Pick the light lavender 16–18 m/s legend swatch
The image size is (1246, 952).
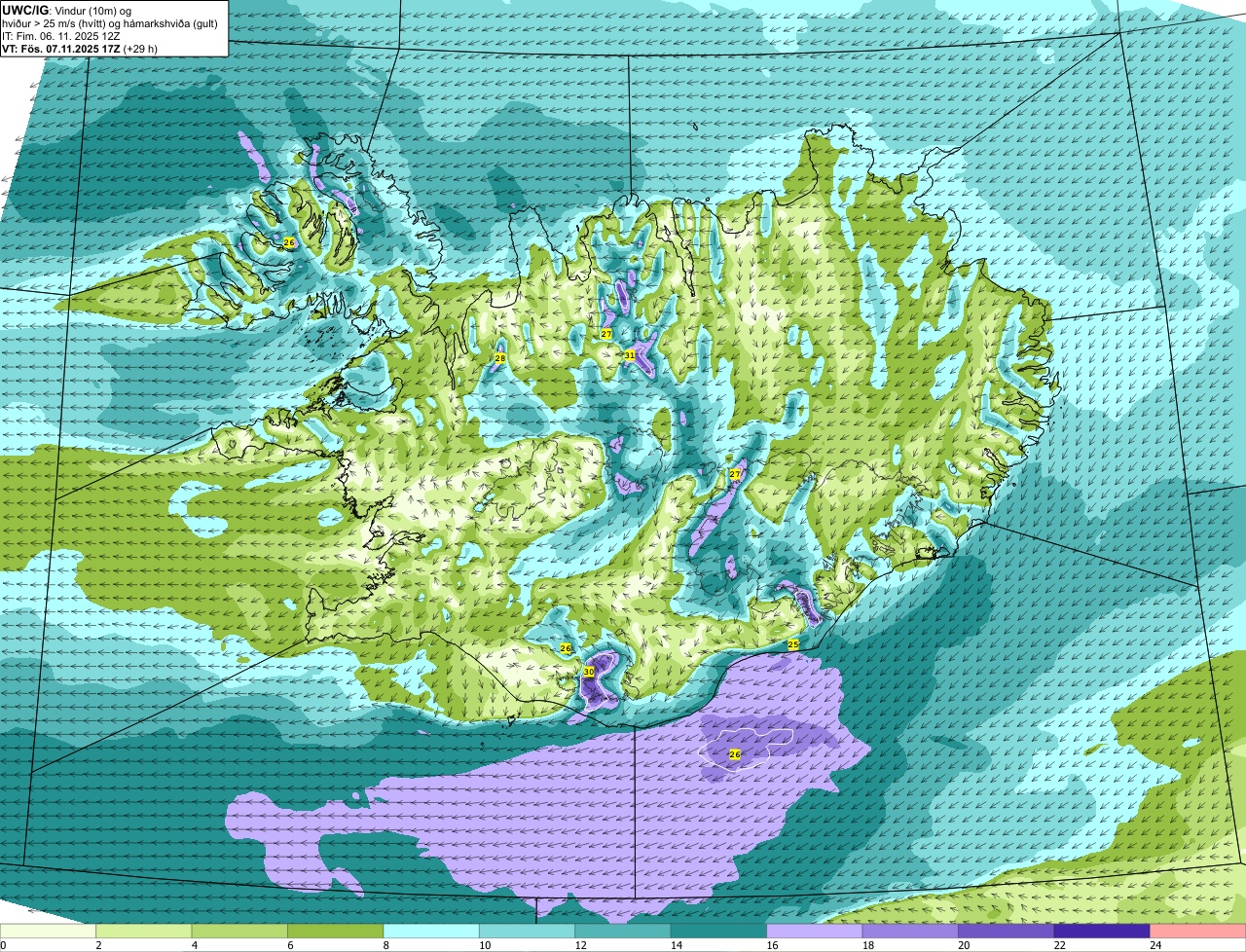(x=815, y=932)
